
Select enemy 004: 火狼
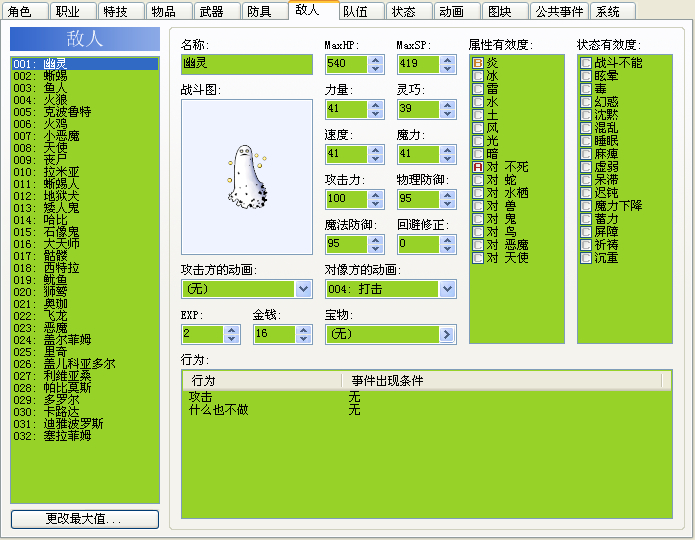tap(84, 100)
